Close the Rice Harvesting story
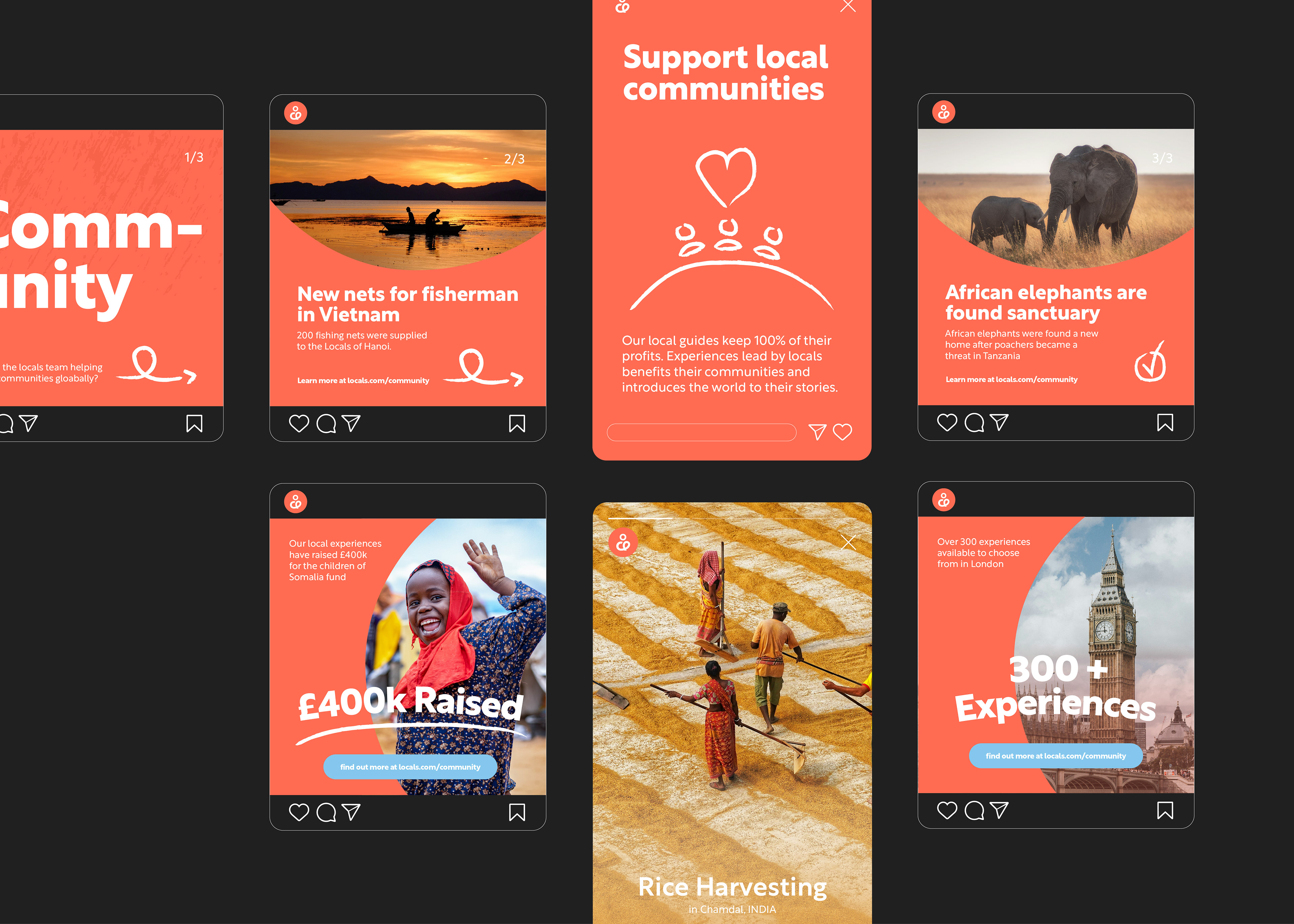 (x=848, y=542)
